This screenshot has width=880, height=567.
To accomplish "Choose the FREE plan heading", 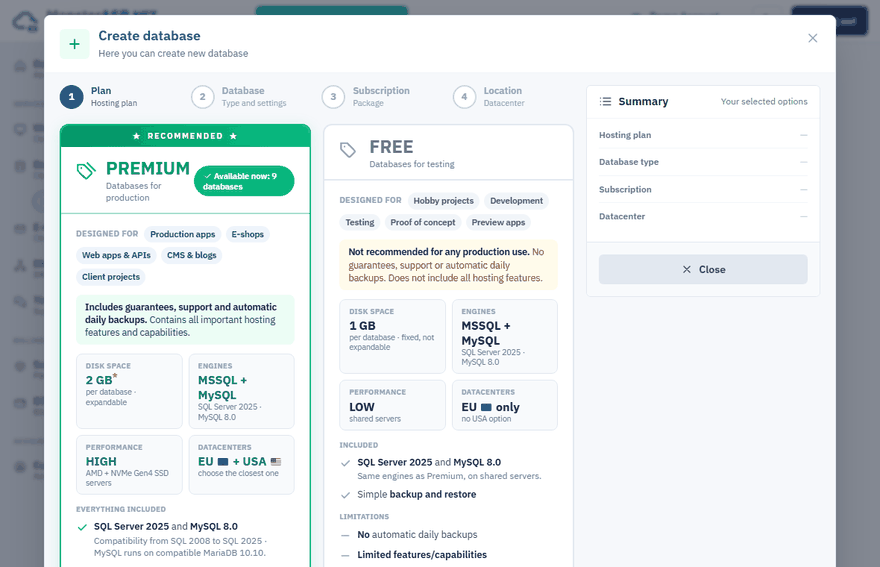I will pyautogui.click(x=391, y=147).
